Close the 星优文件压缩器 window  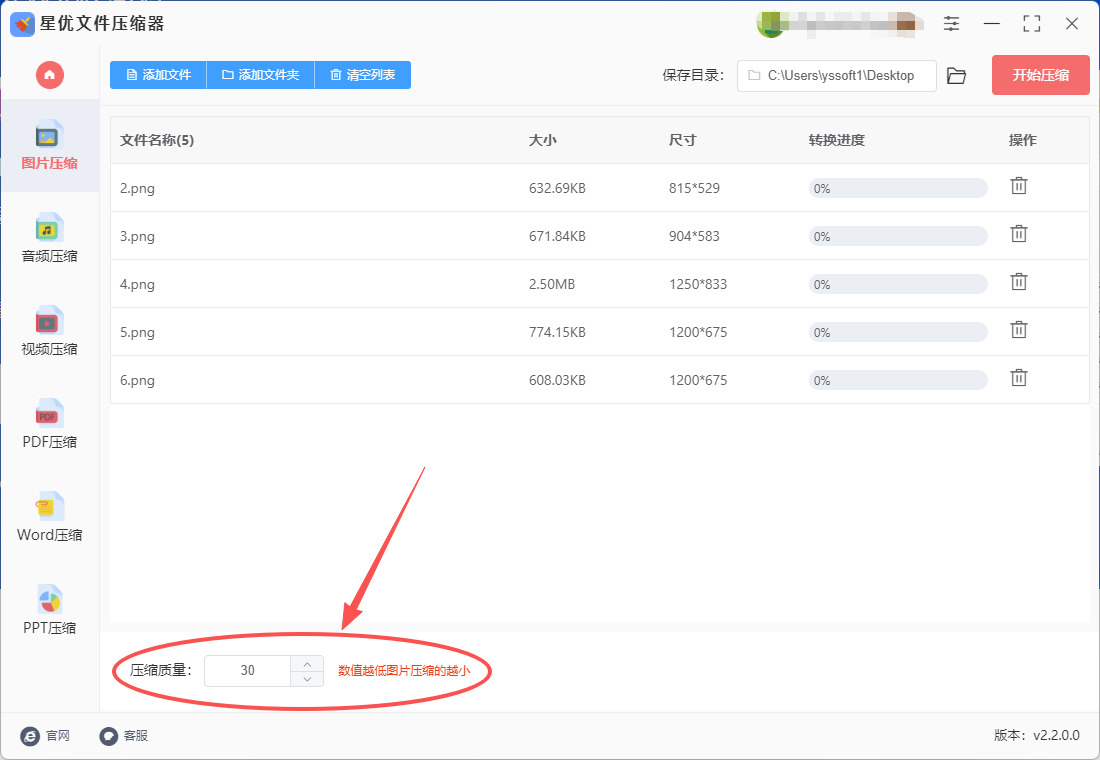[x=1071, y=24]
